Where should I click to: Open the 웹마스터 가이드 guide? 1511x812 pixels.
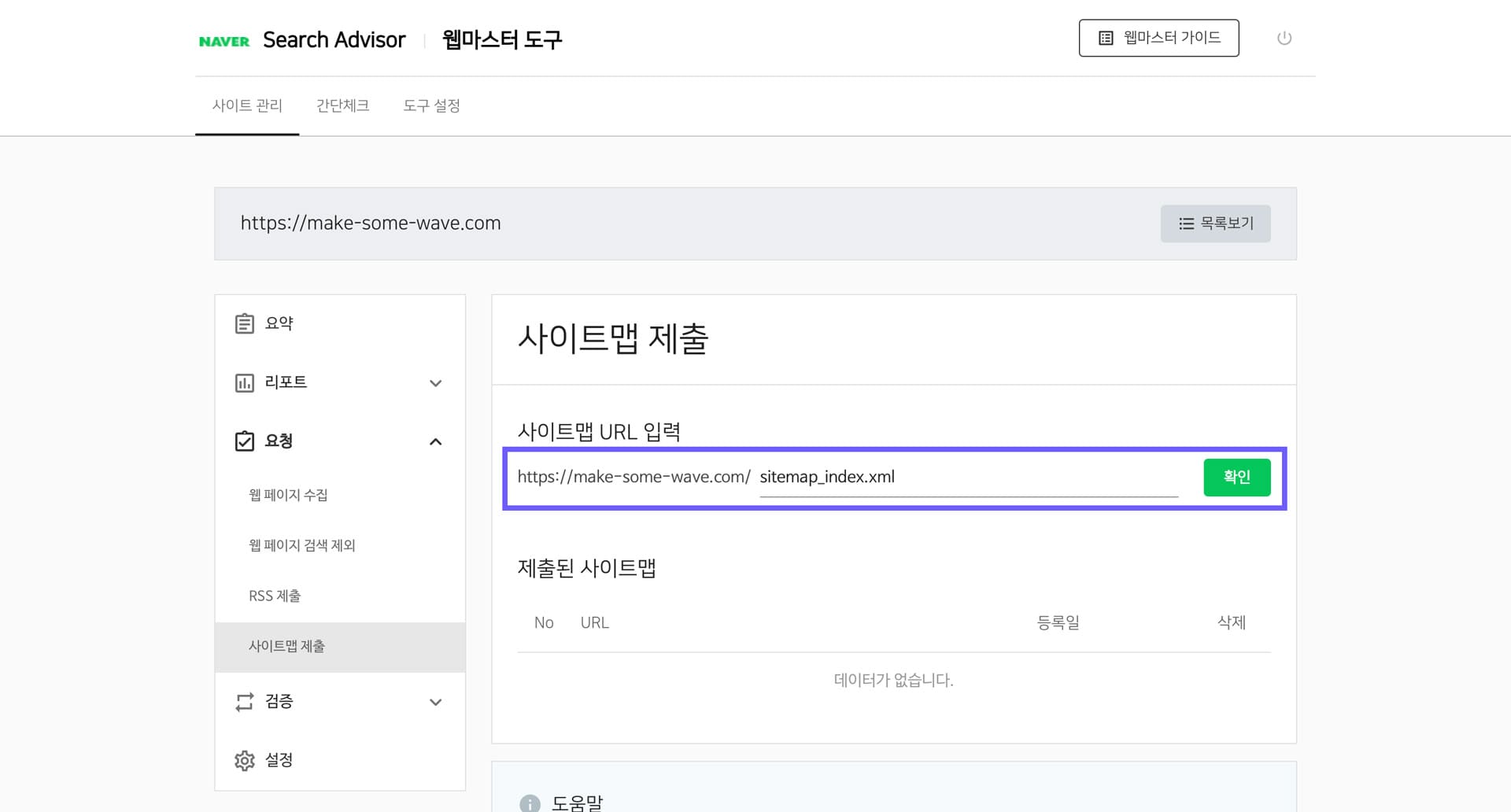1158,37
